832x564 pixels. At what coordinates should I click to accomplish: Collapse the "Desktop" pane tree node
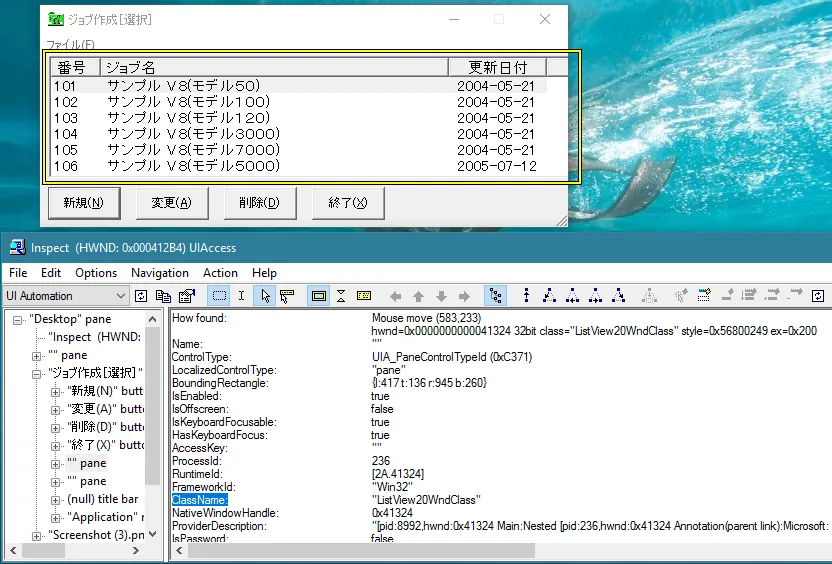(x=18, y=320)
